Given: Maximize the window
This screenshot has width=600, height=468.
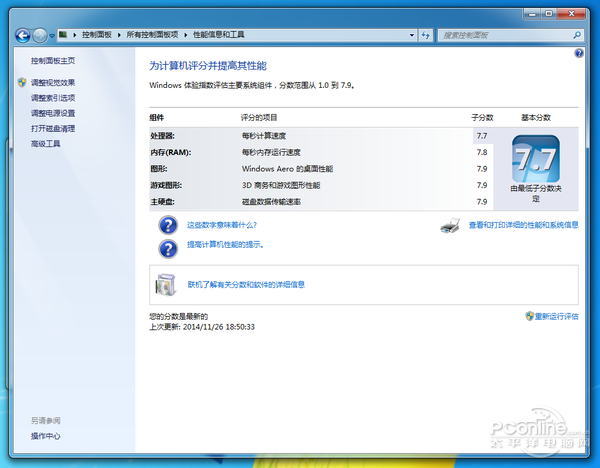Looking at the screenshot, I should coord(549,14).
